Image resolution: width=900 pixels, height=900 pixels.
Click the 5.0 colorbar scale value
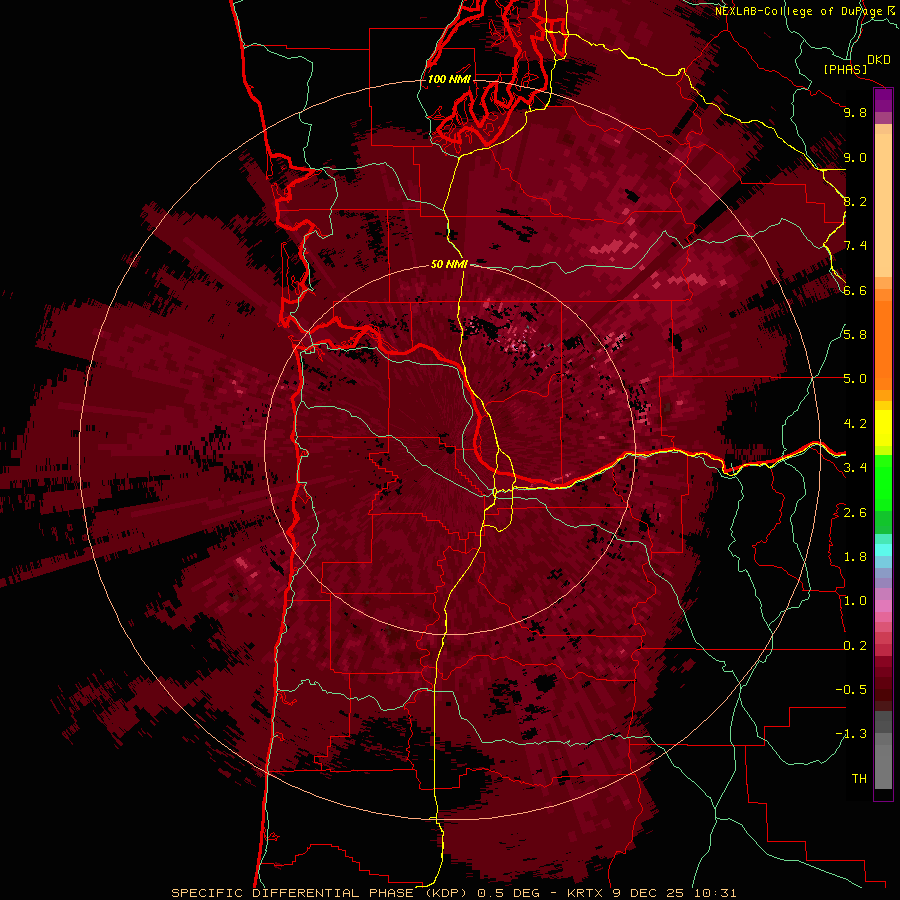(855, 379)
